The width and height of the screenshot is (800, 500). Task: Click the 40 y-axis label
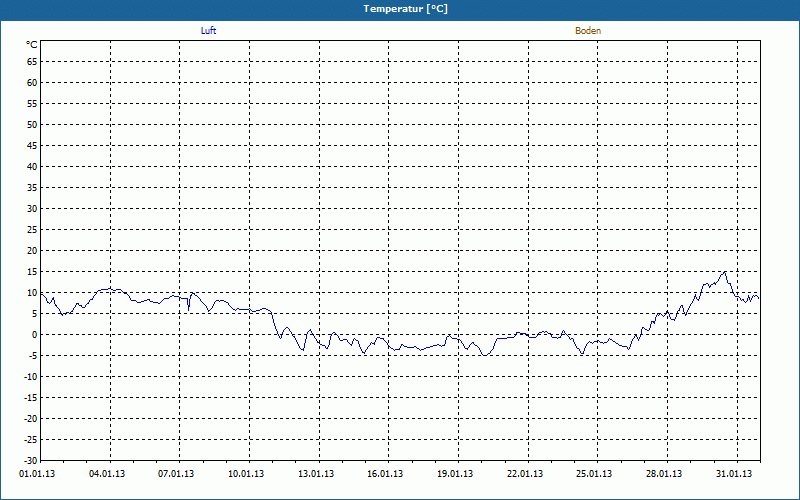(32, 167)
